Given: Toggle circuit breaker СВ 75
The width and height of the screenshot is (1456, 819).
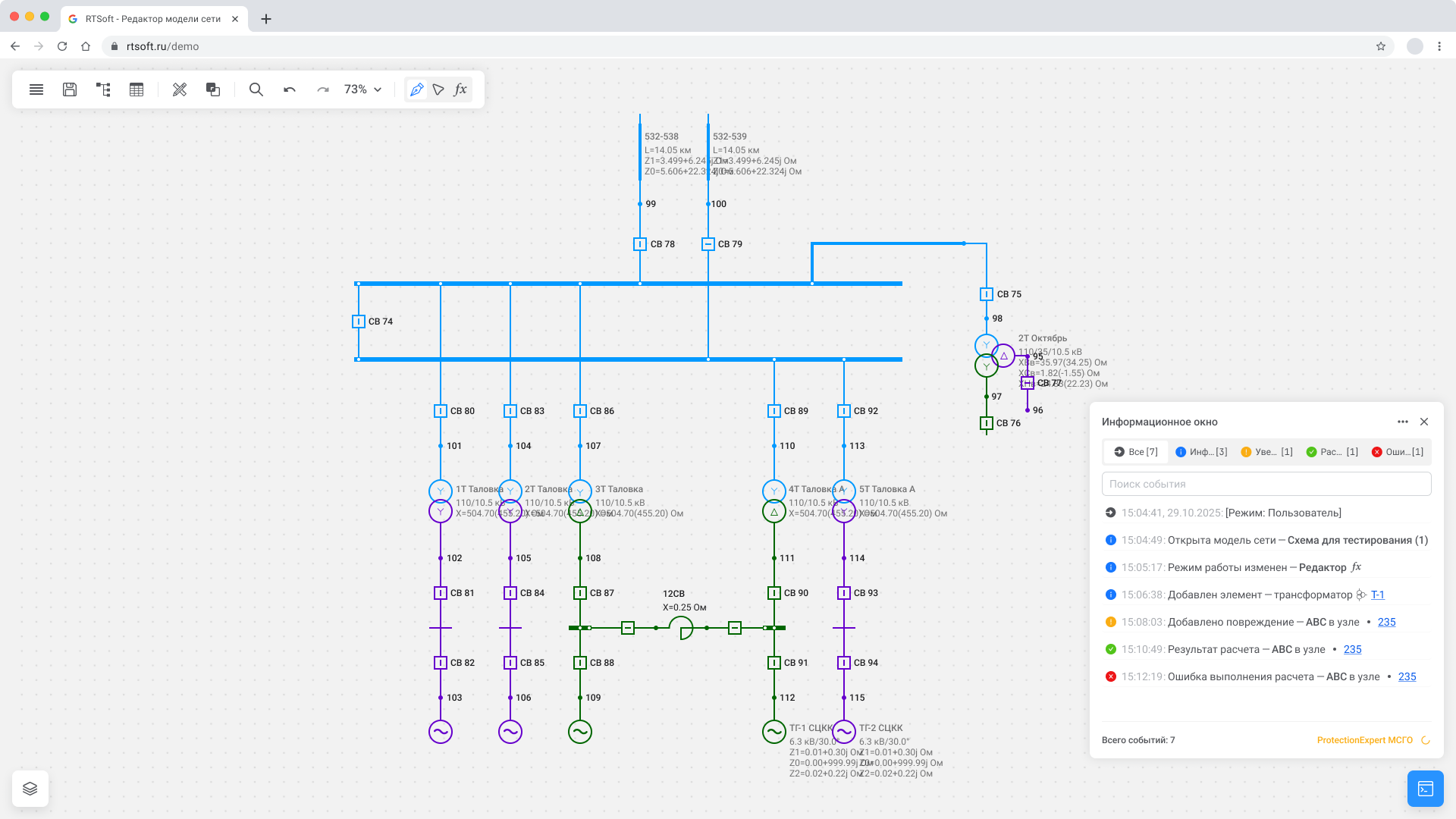Looking at the screenshot, I should (x=987, y=294).
